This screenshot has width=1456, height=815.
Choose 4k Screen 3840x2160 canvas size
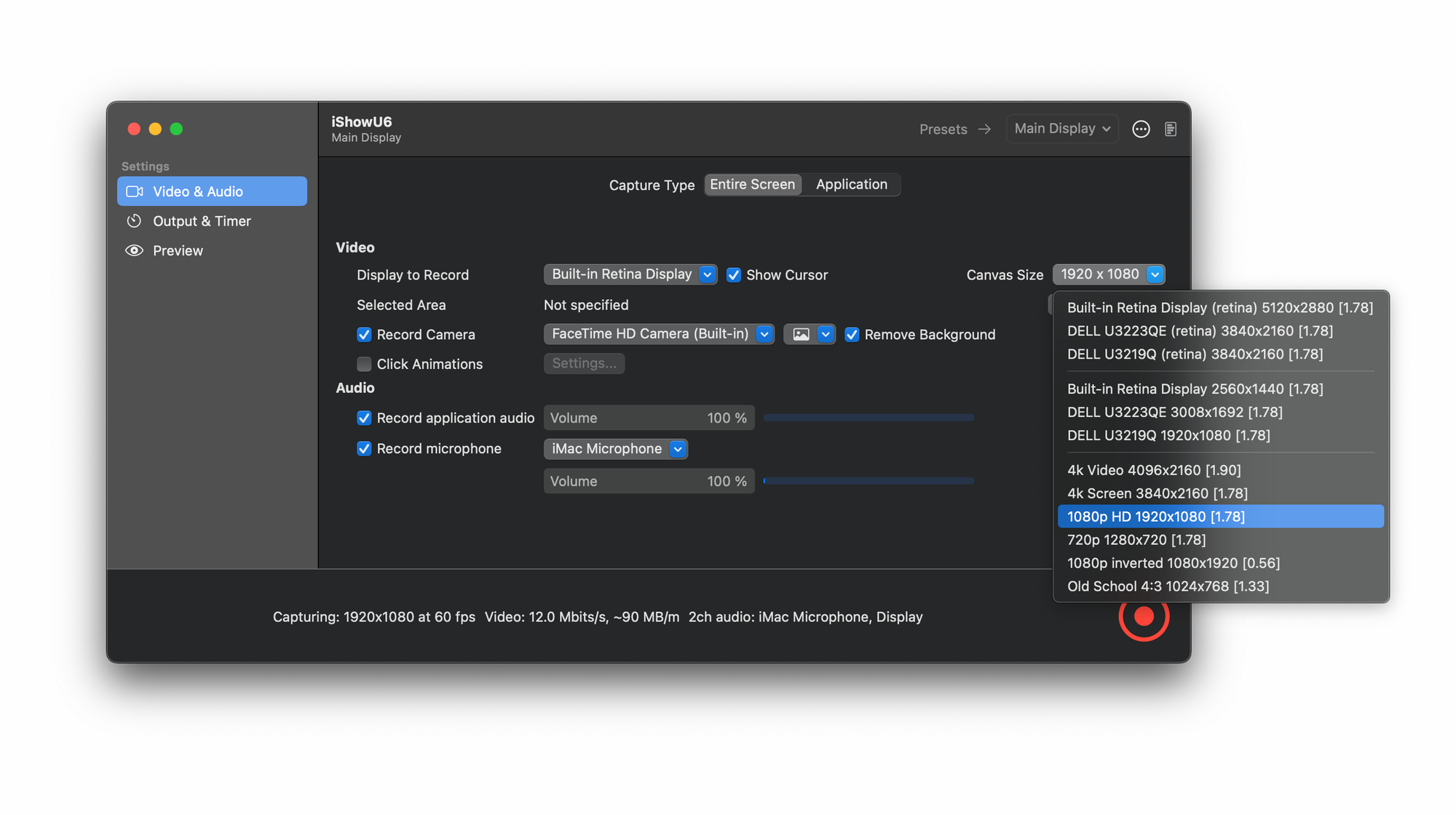point(1220,493)
